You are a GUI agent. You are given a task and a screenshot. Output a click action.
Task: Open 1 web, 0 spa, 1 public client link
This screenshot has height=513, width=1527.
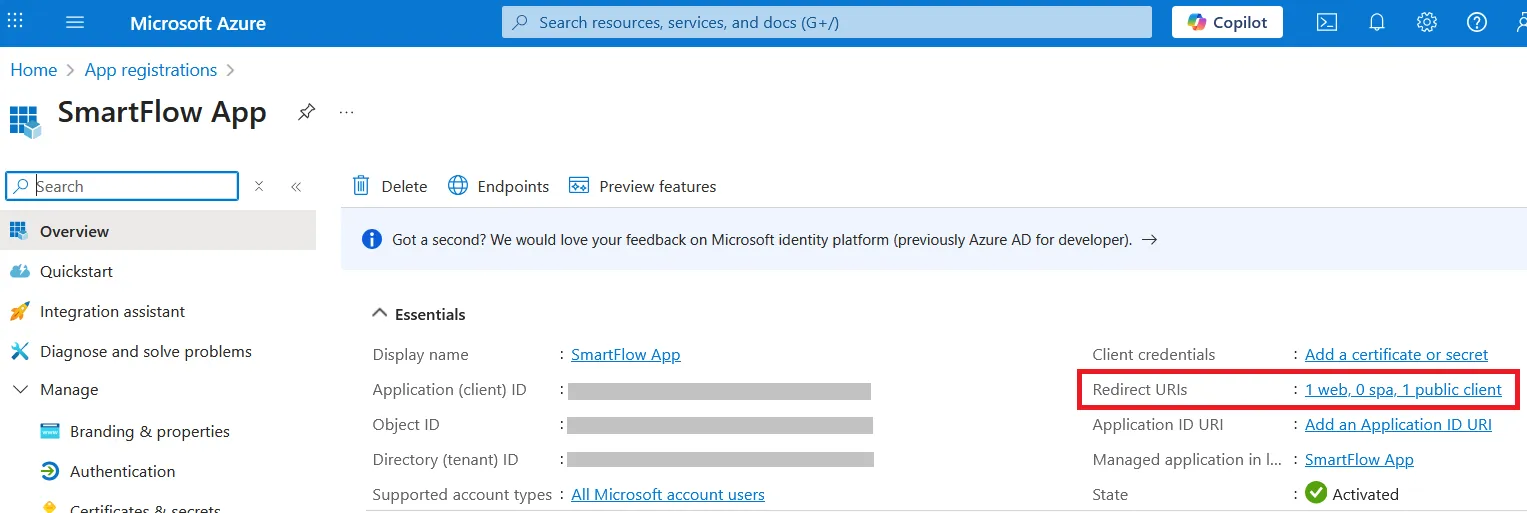click(x=1403, y=390)
